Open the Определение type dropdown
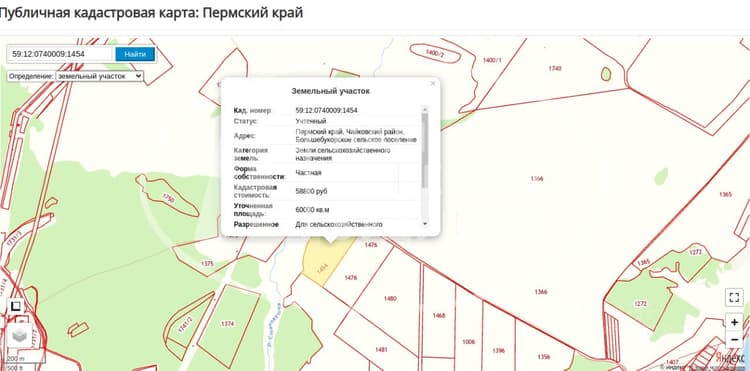Image resolution: width=750 pixels, height=371 pixels. [99, 76]
